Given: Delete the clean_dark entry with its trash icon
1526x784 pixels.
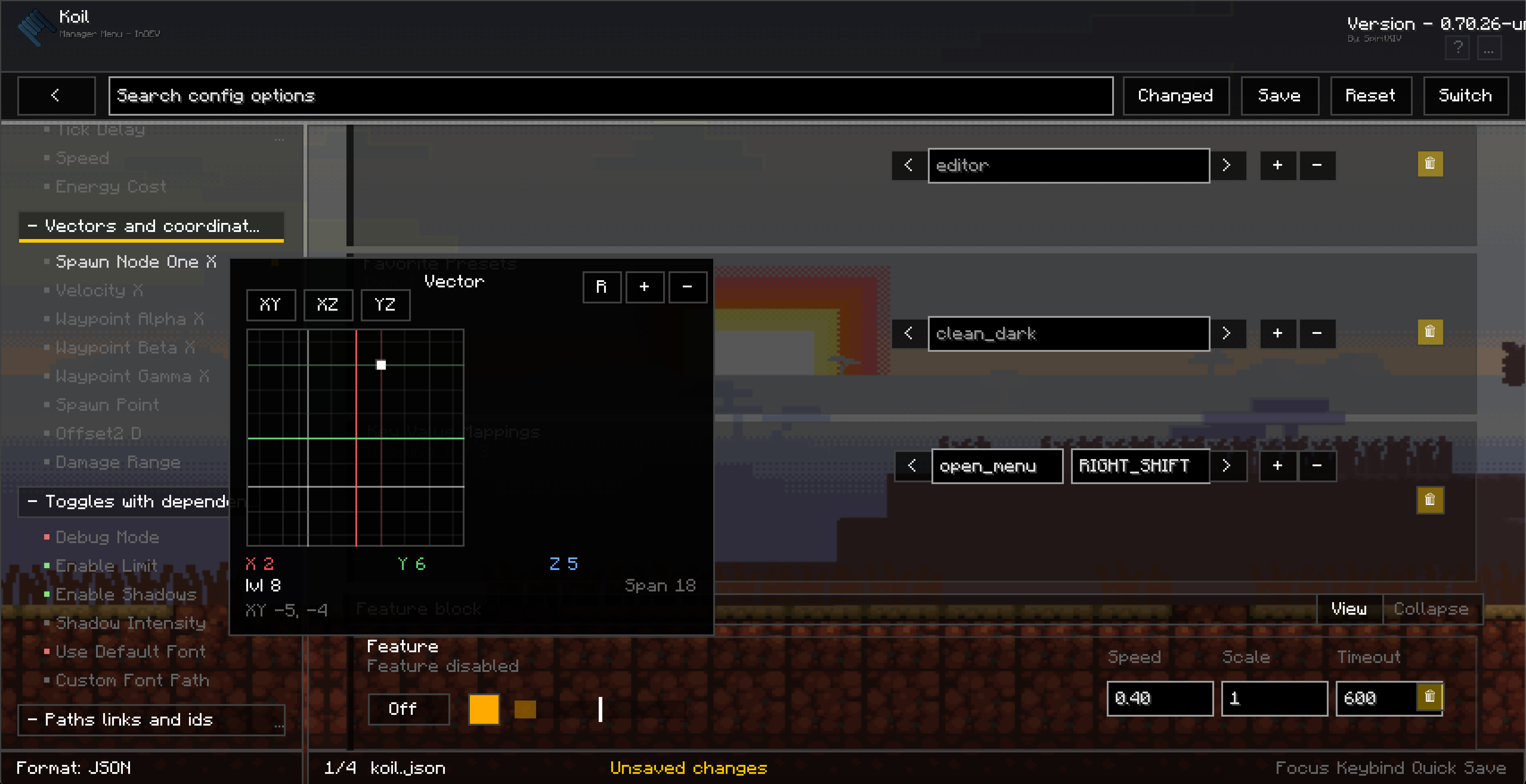Looking at the screenshot, I should pos(1430,331).
